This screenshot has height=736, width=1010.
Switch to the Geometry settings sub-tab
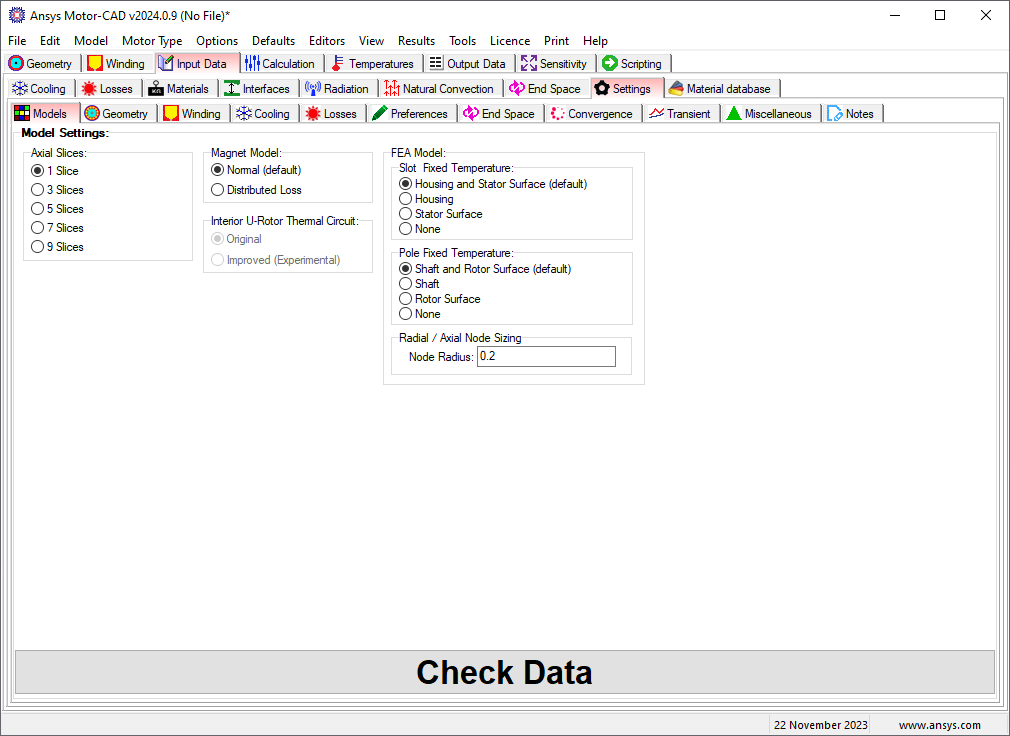117,113
